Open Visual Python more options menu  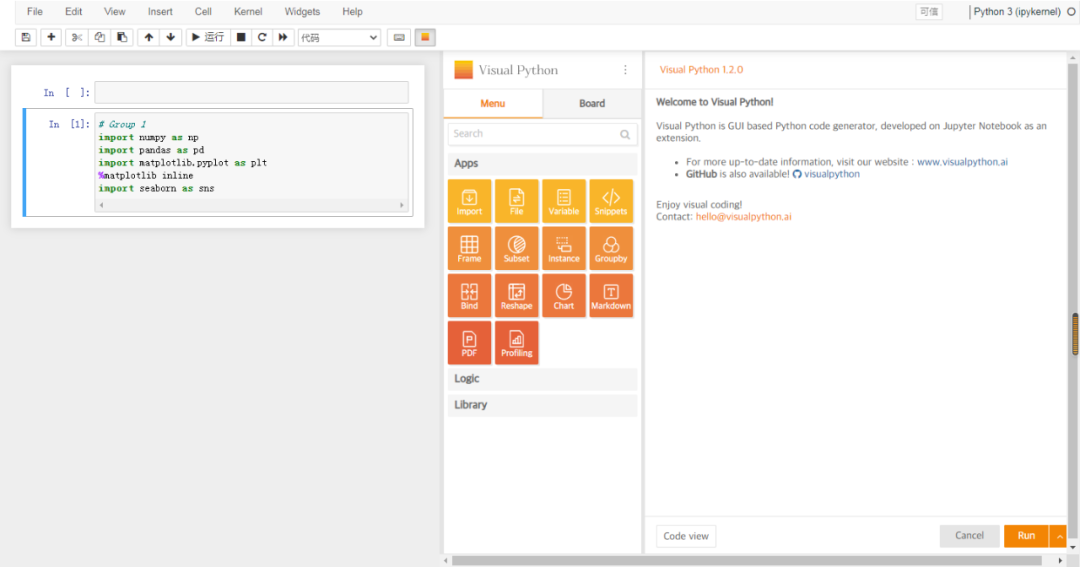[625, 70]
